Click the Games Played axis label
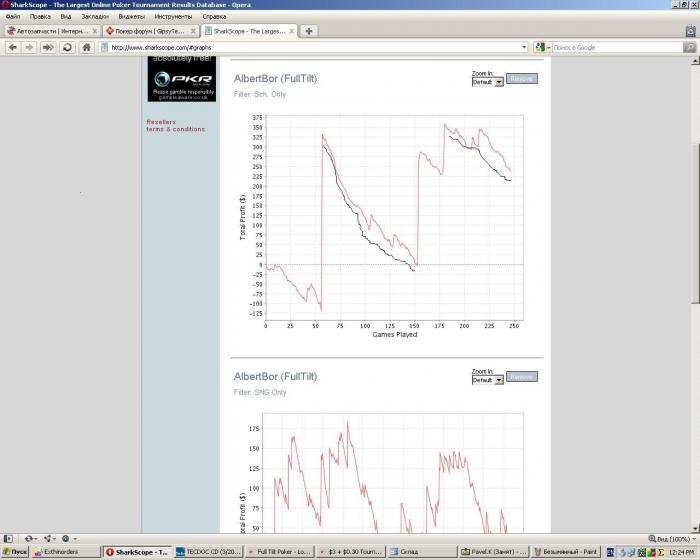700x560 pixels. [395, 334]
